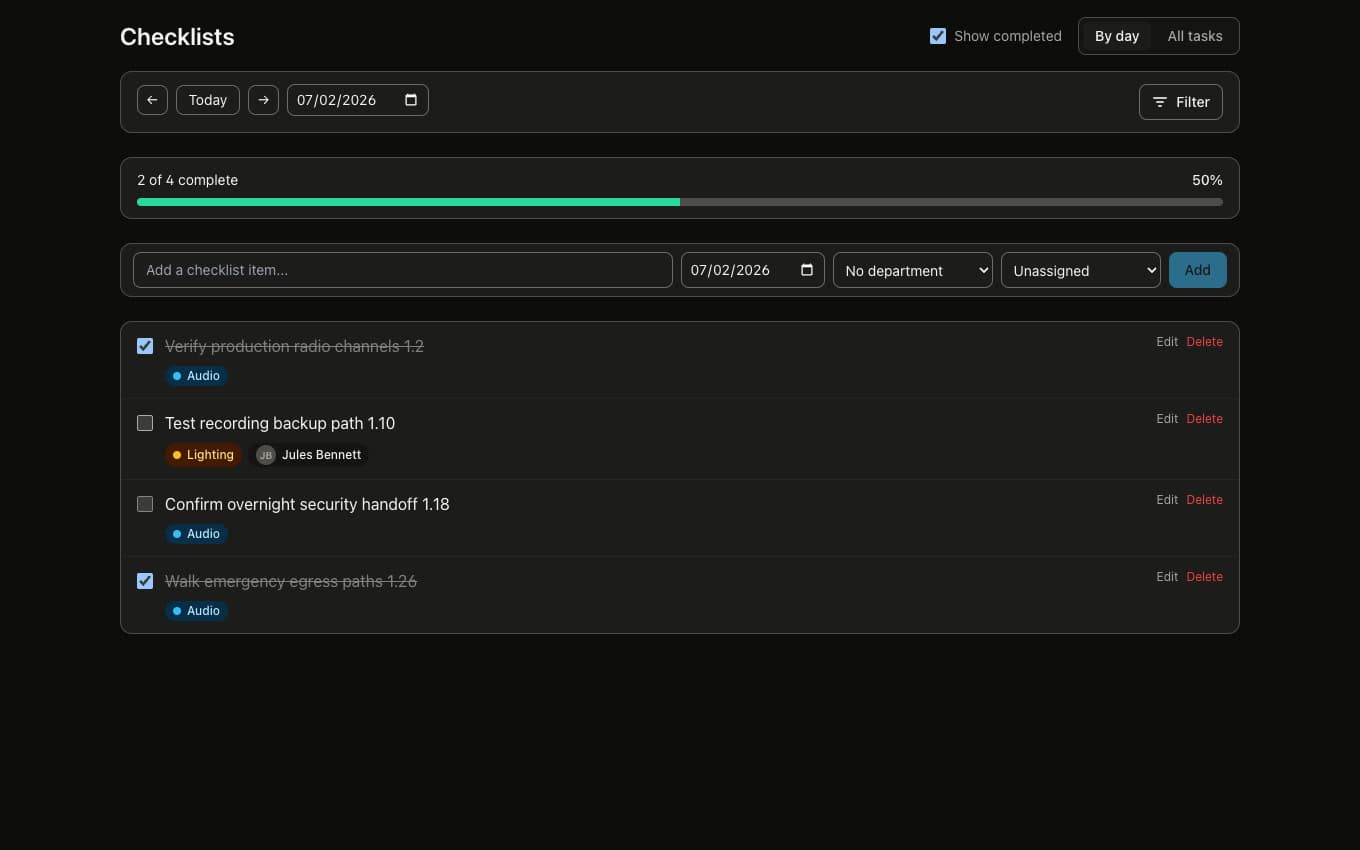The image size is (1360, 850).
Task: Edit Walk emergency egress paths 1.26
Action: (x=1167, y=577)
